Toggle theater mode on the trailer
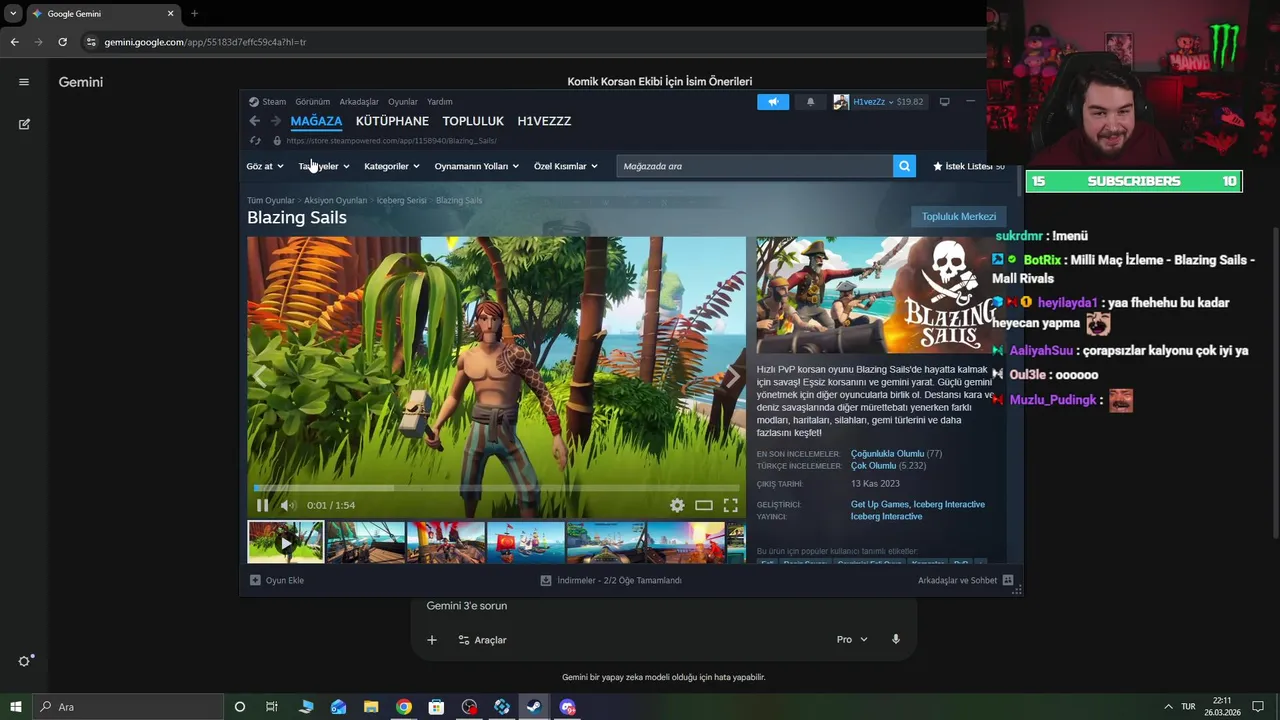The width and height of the screenshot is (1280, 720). point(704,505)
